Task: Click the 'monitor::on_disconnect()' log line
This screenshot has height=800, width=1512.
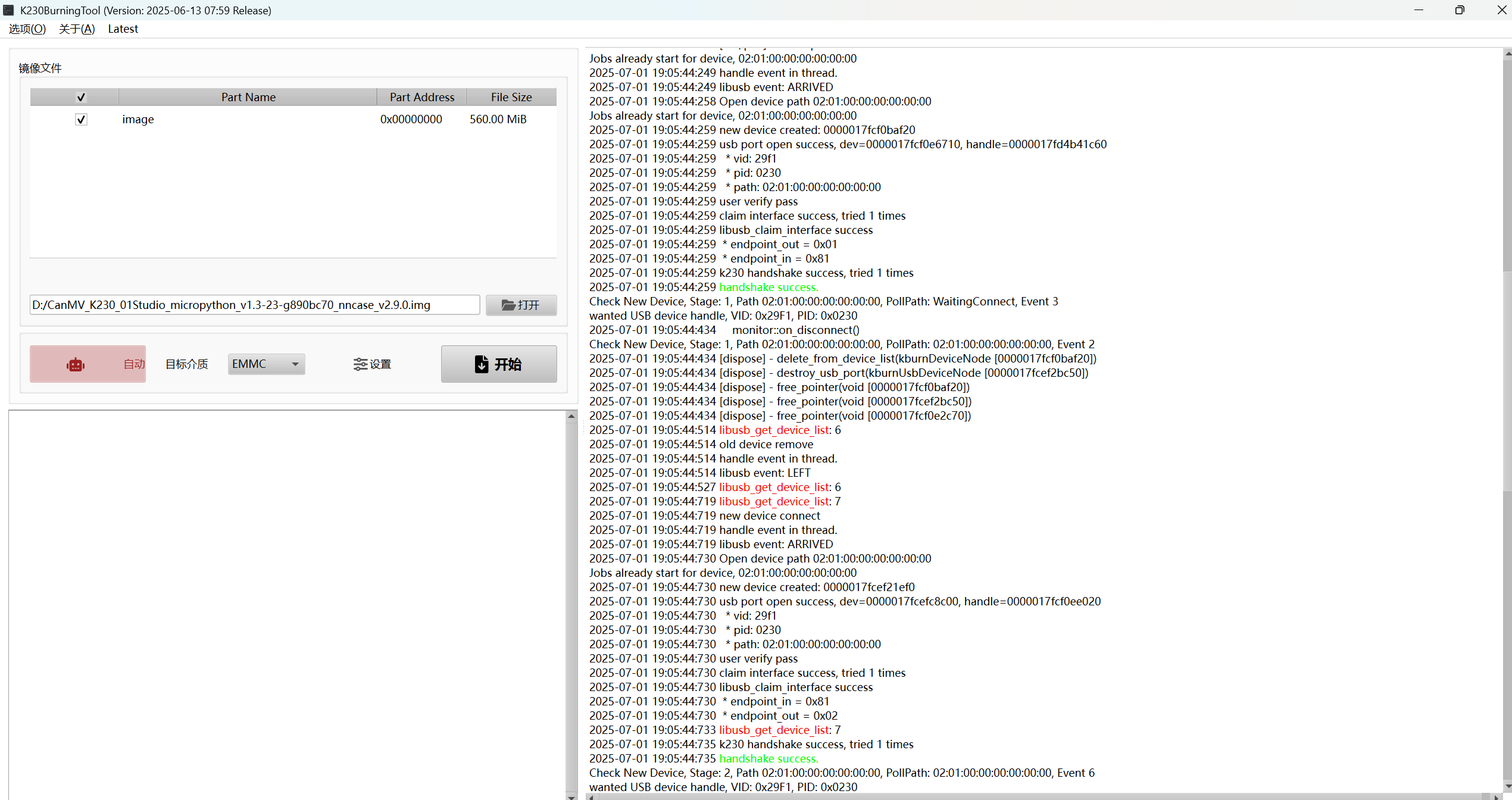Action: (x=724, y=330)
